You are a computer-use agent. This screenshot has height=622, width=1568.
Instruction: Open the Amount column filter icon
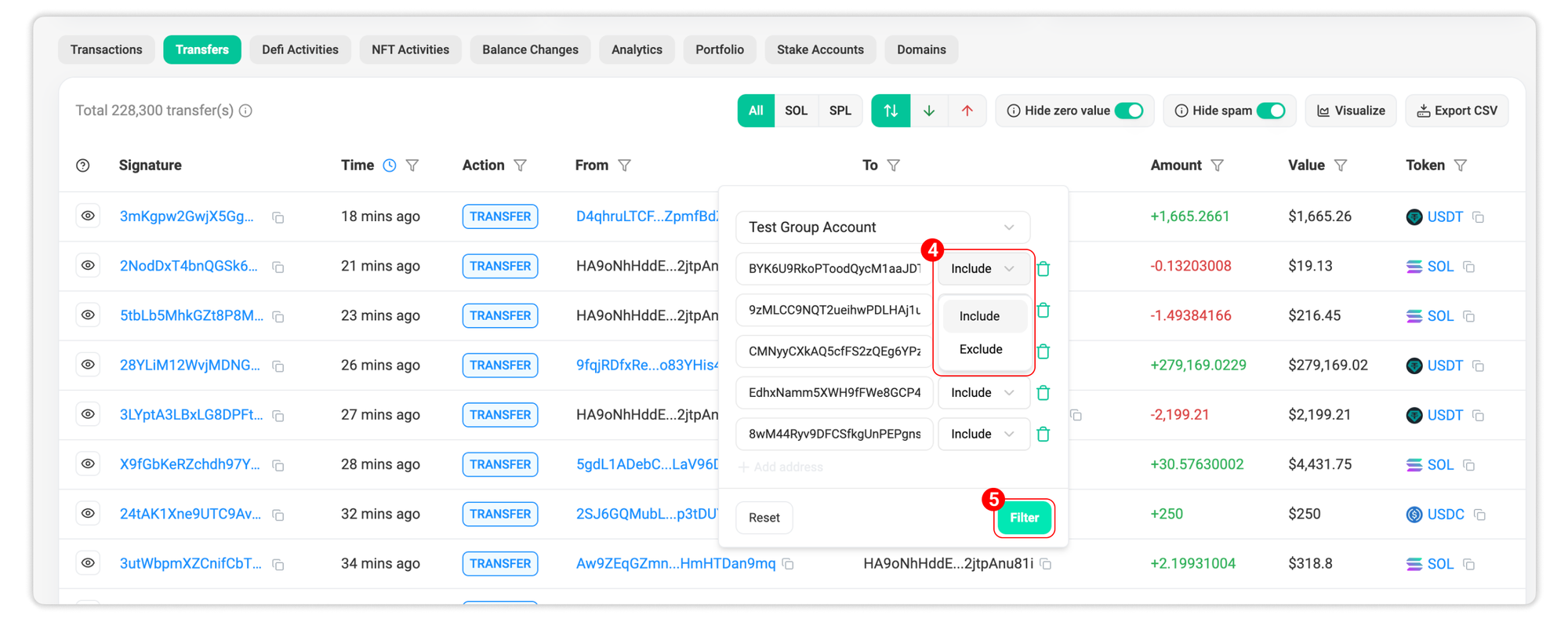pyautogui.click(x=1217, y=166)
